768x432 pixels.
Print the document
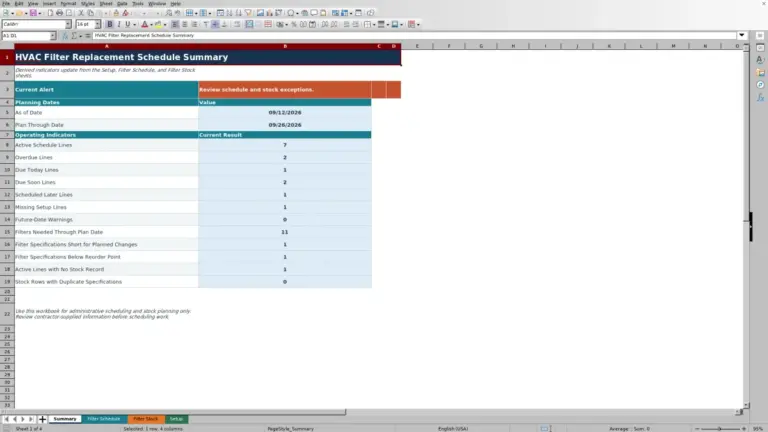59,13
